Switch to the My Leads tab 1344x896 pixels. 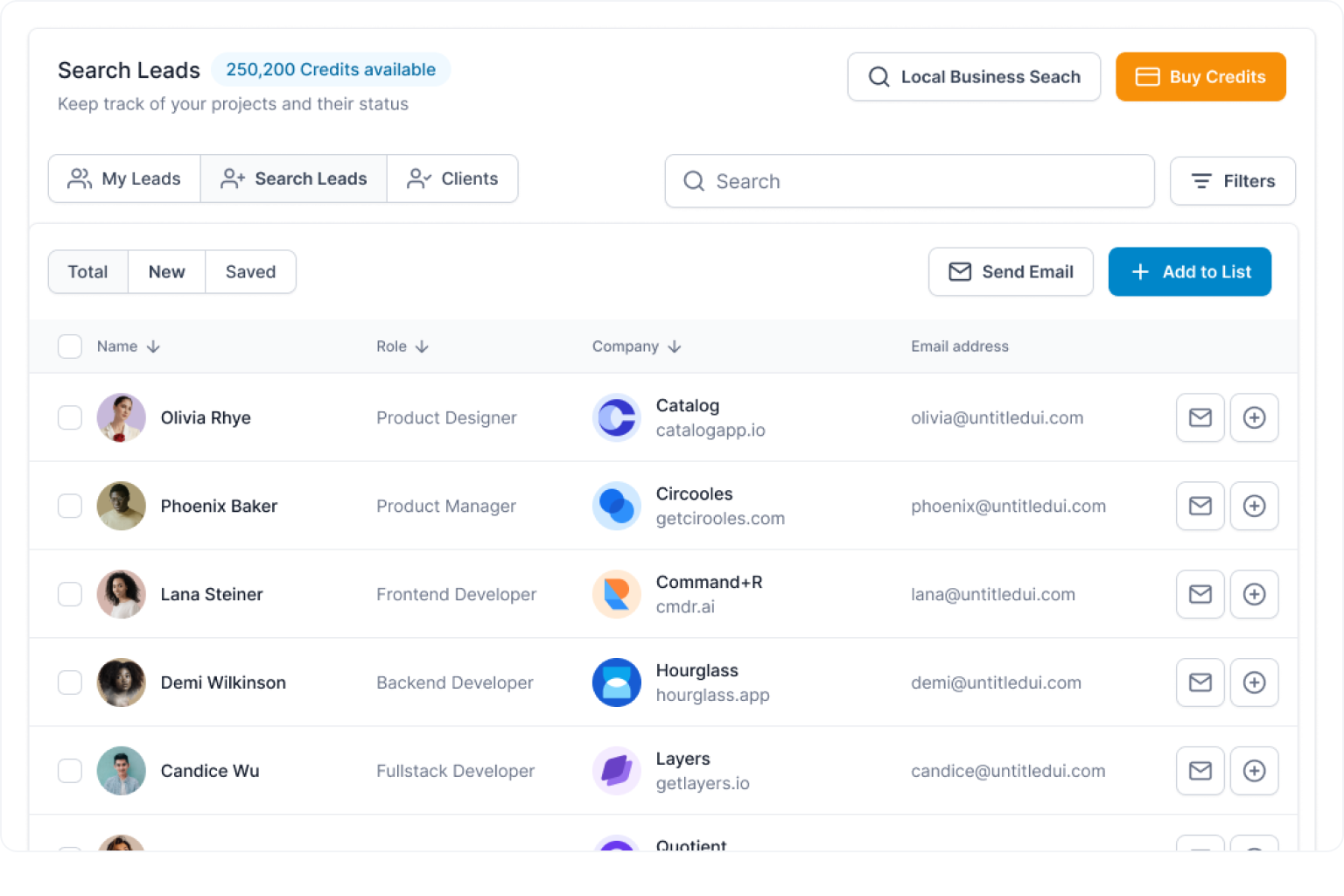pos(124,178)
